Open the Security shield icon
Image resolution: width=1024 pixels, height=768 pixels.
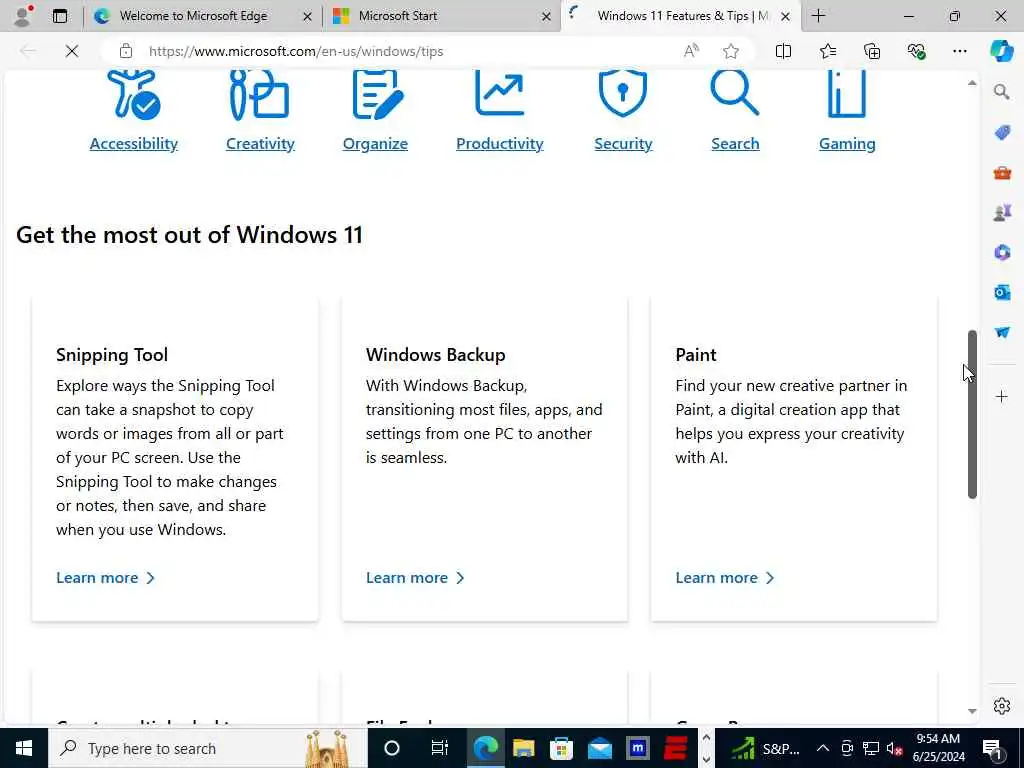(x=622, y=94)
